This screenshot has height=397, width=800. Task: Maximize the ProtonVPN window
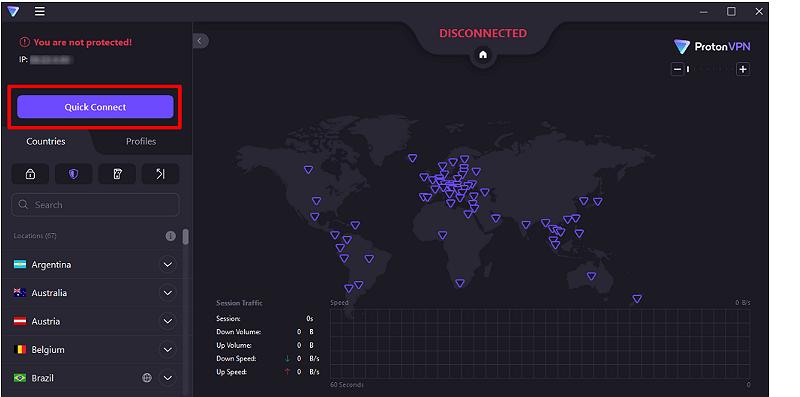click(x=731, y=11)
